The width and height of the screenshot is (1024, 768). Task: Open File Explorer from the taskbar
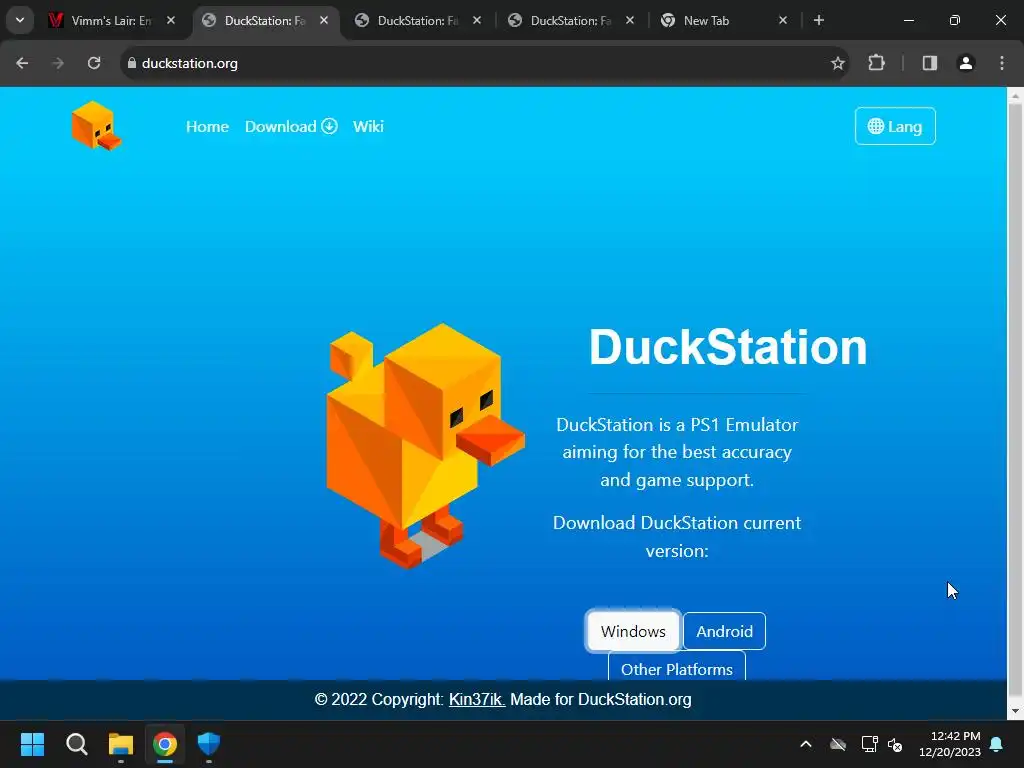click(x=121, y=744)
